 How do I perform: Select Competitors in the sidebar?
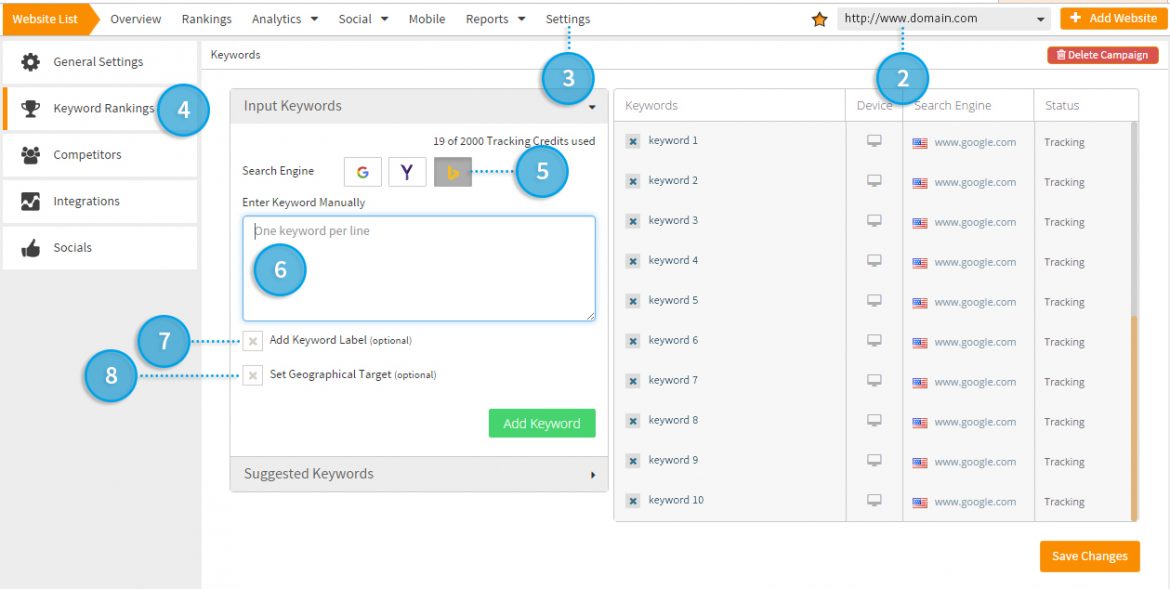[100, 155]
